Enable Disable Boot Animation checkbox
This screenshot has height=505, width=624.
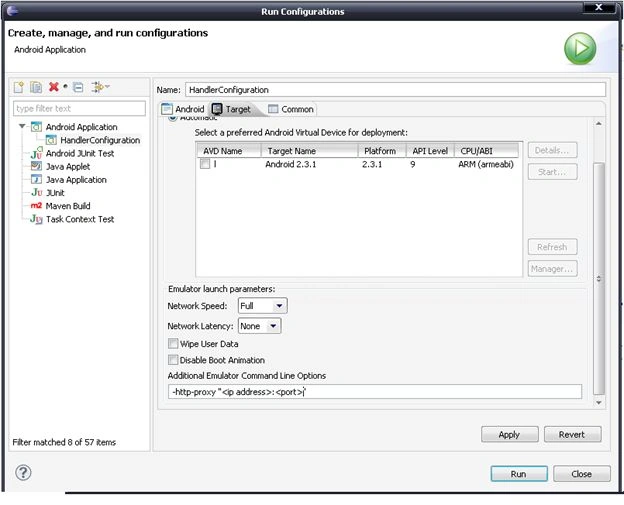pos(173,360)
